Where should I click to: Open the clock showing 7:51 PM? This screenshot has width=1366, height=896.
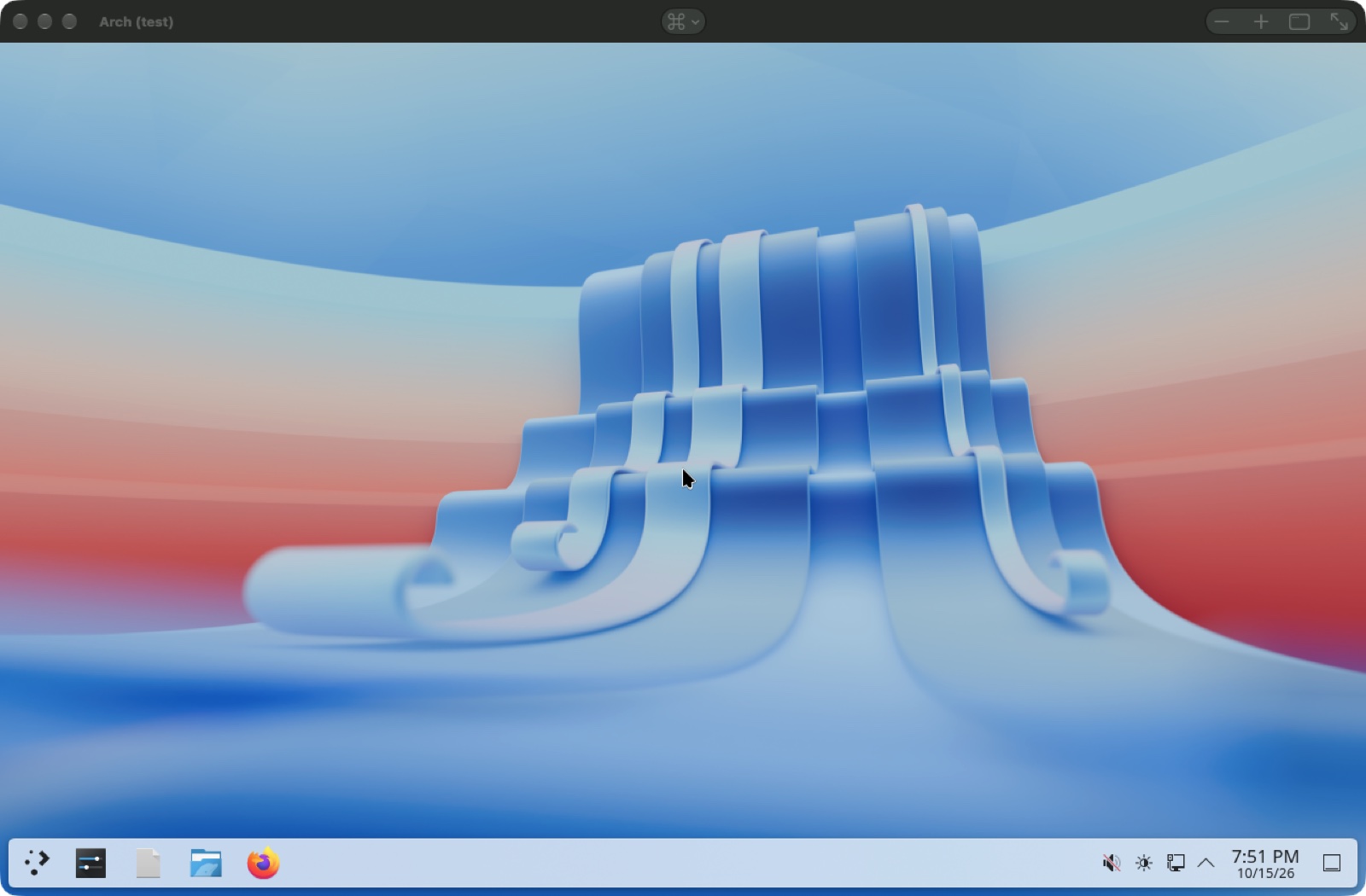pyautogui.click(x=1265, y=863)
